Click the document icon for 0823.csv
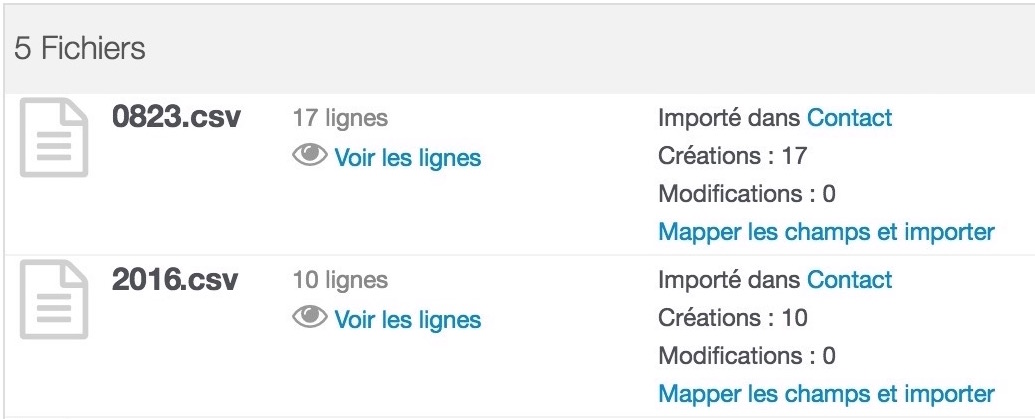The height and width of the screenshot is (419, 1035). [x=53, y=137]
